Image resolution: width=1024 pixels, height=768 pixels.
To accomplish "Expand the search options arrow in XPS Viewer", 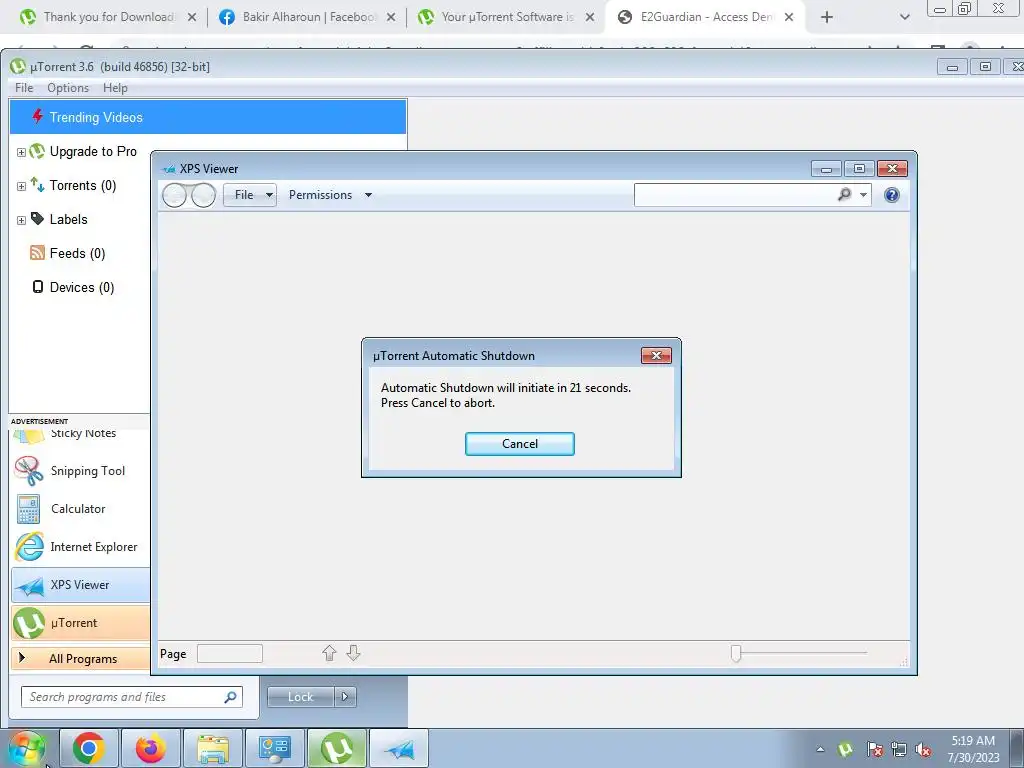I will [x=863, y=195].
